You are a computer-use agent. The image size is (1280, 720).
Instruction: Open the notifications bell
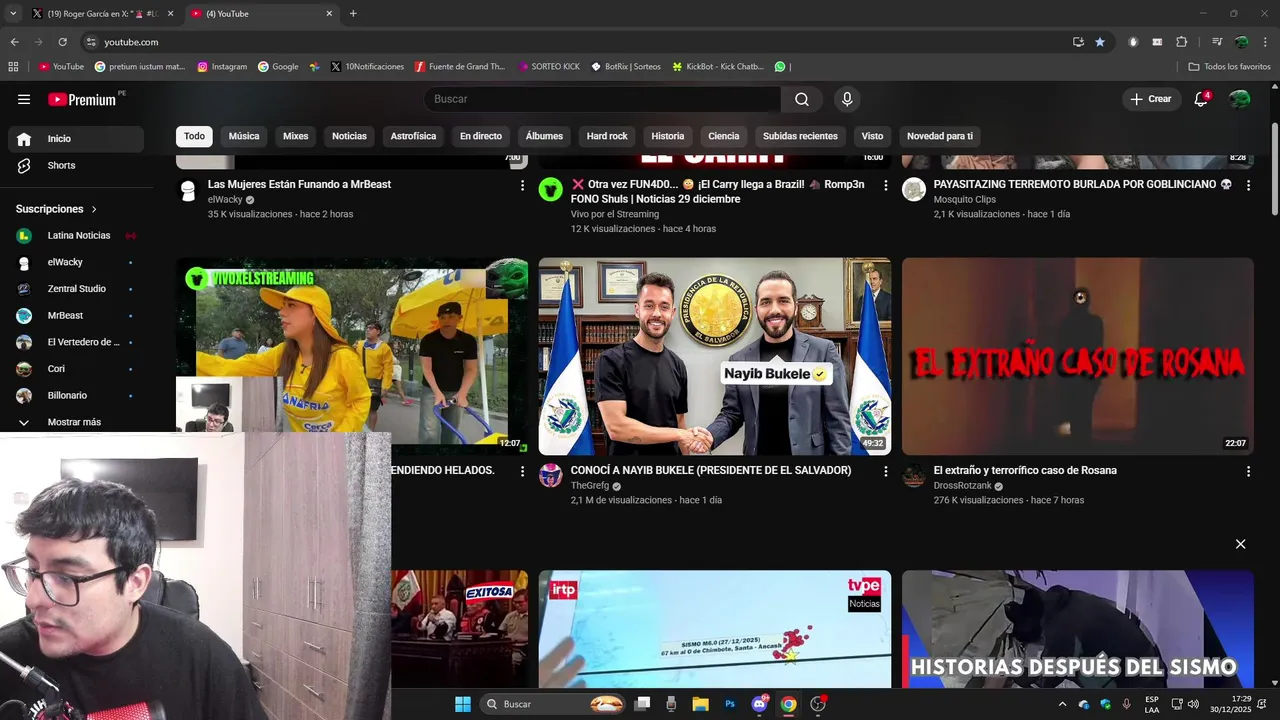[x=1202, y=99]
